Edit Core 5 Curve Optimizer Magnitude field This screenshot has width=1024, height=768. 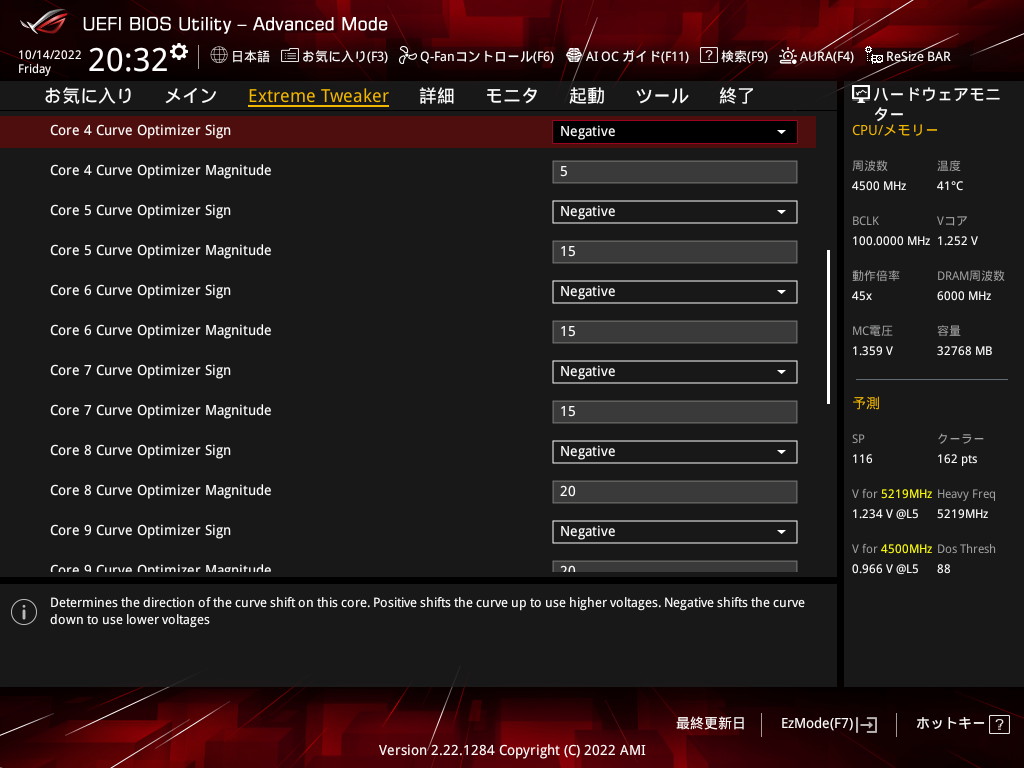click(675, 251)
